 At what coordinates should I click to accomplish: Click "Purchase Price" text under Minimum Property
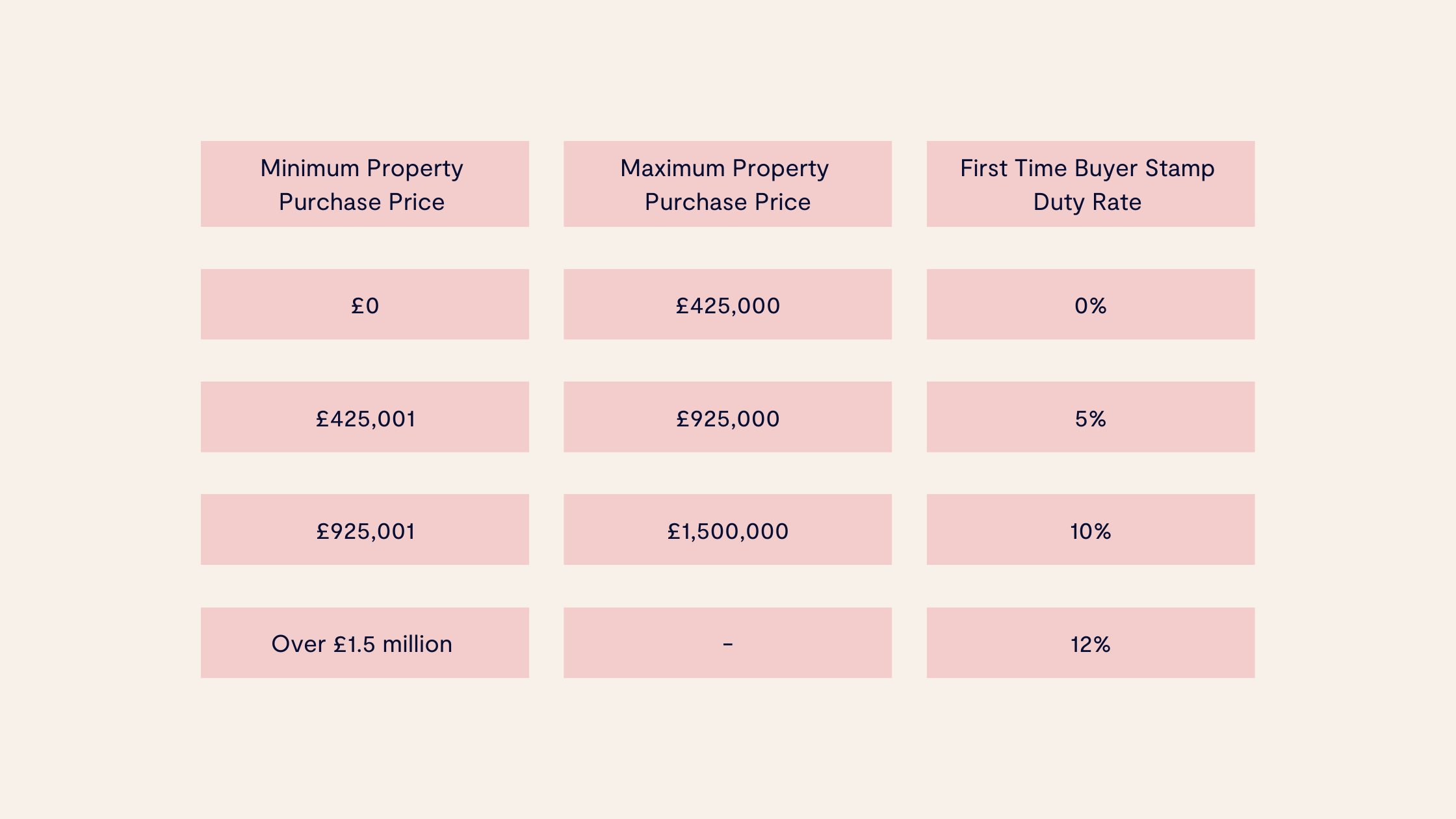click(361, 202)
